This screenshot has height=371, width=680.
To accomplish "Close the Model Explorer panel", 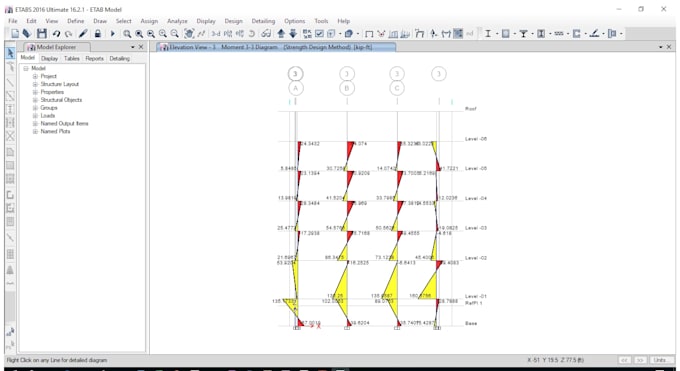I will tap(141, 47).
